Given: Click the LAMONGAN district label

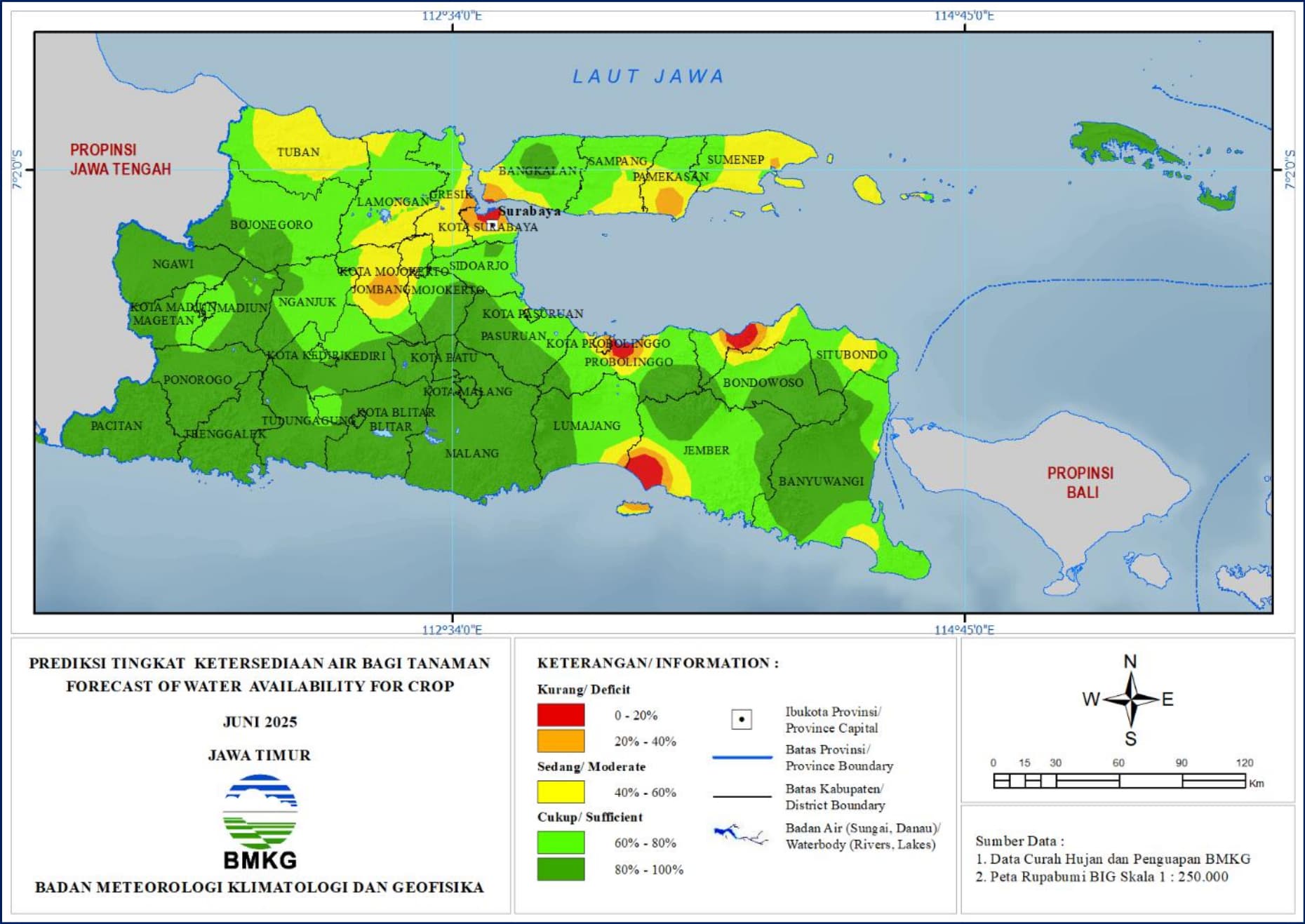Looking at the screenshot, I should [393, 202].
